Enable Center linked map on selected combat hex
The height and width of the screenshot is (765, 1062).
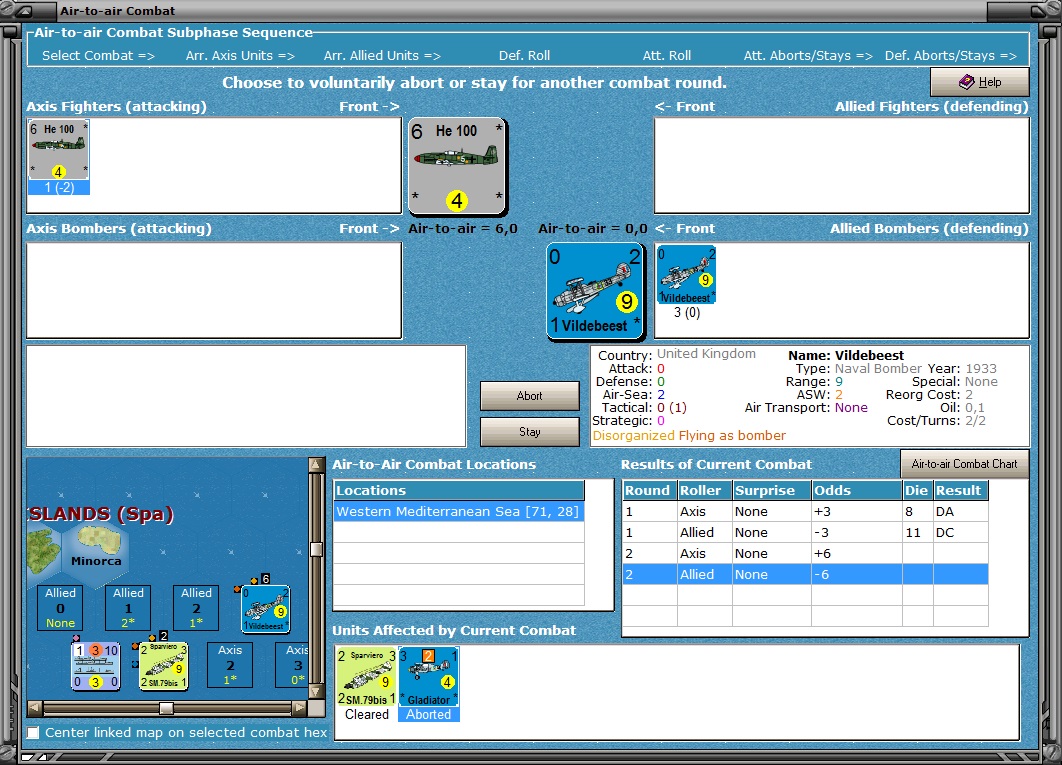click(x=33, y=732)
